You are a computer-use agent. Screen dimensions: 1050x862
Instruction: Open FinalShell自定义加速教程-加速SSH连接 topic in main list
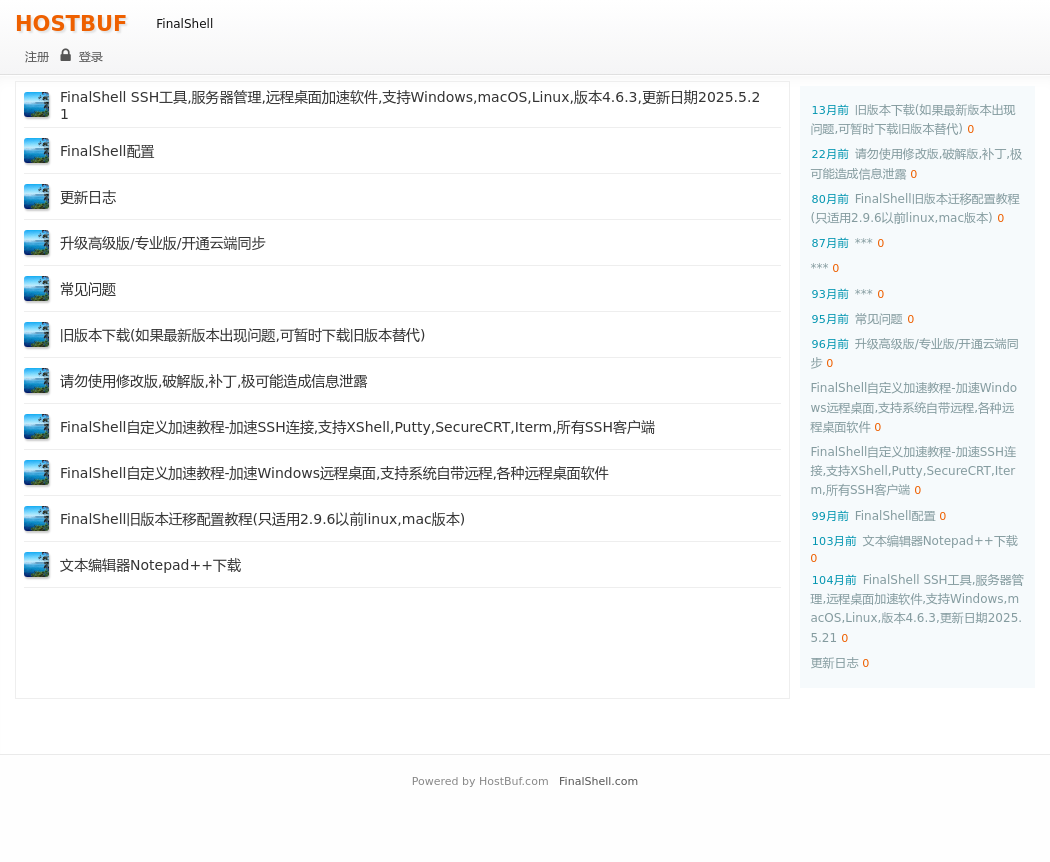tap(357, 427)
